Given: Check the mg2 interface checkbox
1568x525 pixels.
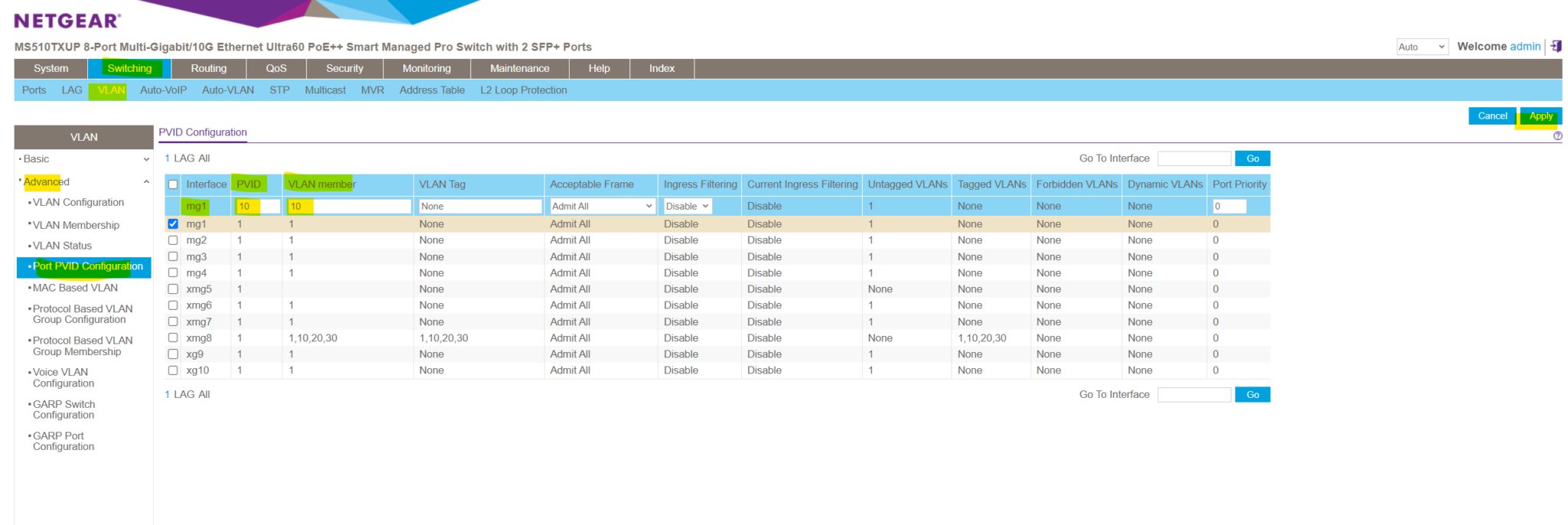Looking at the screenshot, I should coord(173,240).
